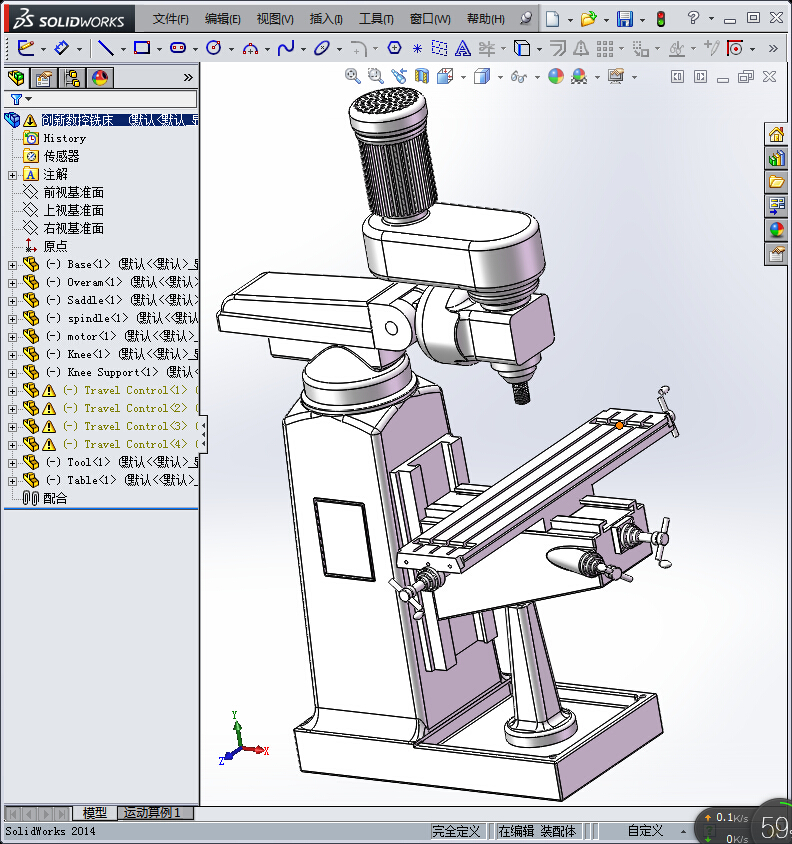Click the Linear Sketch Pattern icon
Viewport: 792px width, 844px height.
point(605,48)
